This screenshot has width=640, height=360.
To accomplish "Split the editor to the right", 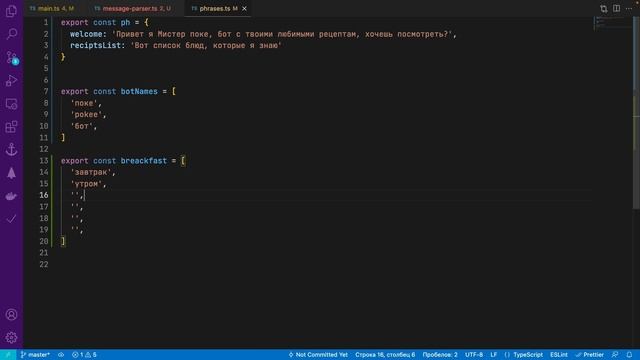I will 616,9.
